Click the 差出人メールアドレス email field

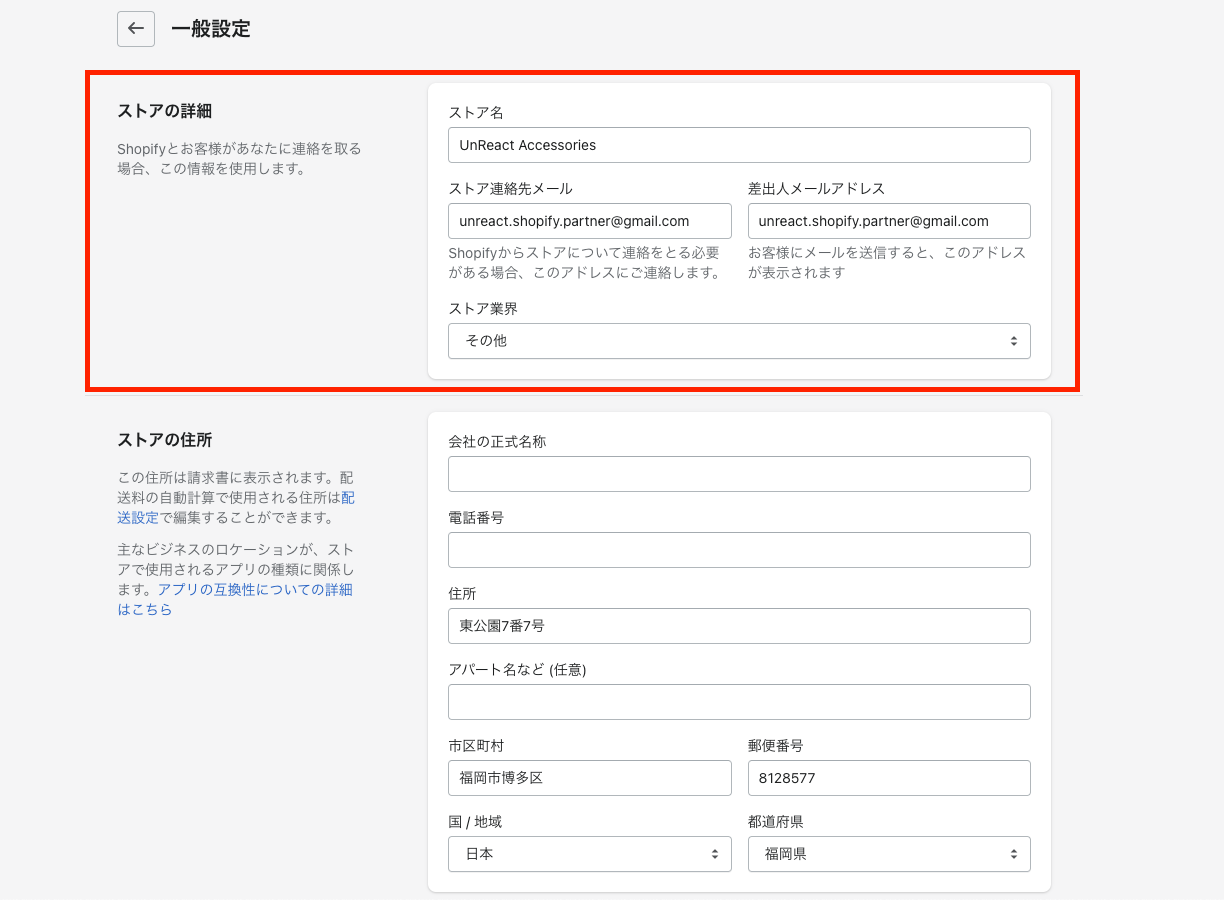(888, 221)
